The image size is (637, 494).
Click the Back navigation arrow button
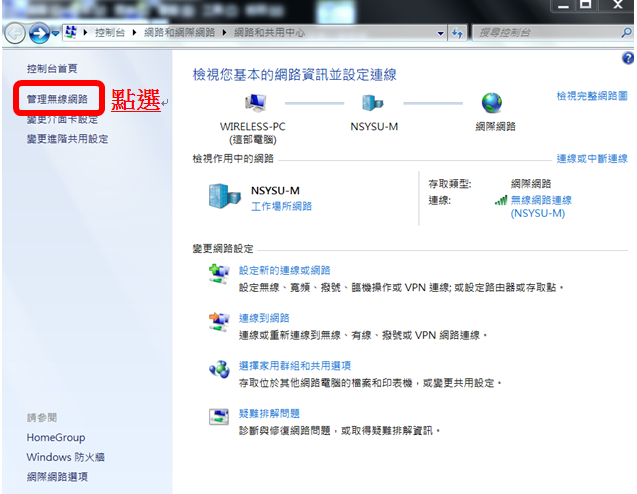[x=15, y=33]
